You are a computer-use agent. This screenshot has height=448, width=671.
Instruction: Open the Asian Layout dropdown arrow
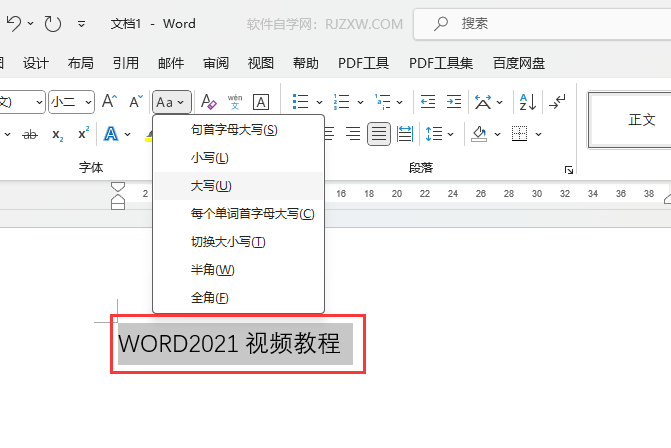pos(499,102)
